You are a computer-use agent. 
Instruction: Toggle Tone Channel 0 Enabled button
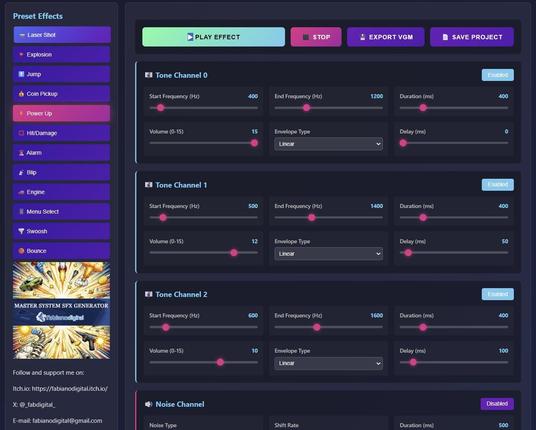point(497,75)
